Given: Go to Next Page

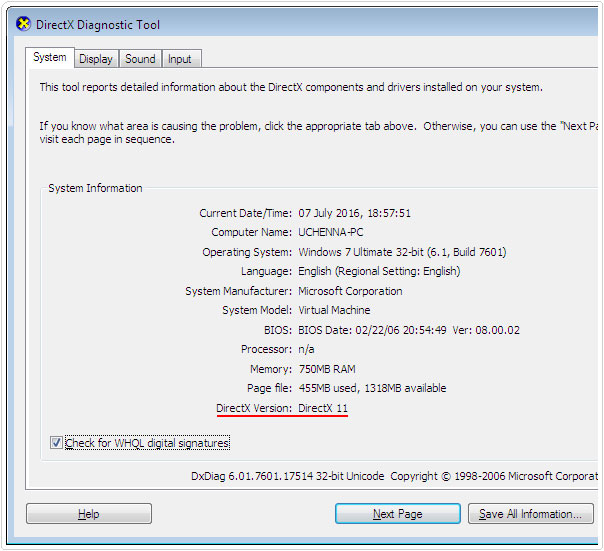Looking at the screenshot, I should coord(398,514).
